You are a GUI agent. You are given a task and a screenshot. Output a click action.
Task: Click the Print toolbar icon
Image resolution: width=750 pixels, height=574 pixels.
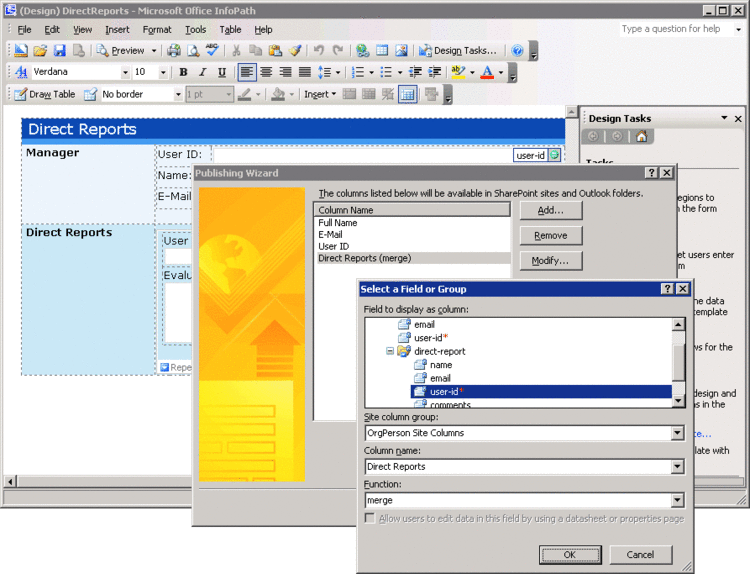pos(174,50)
